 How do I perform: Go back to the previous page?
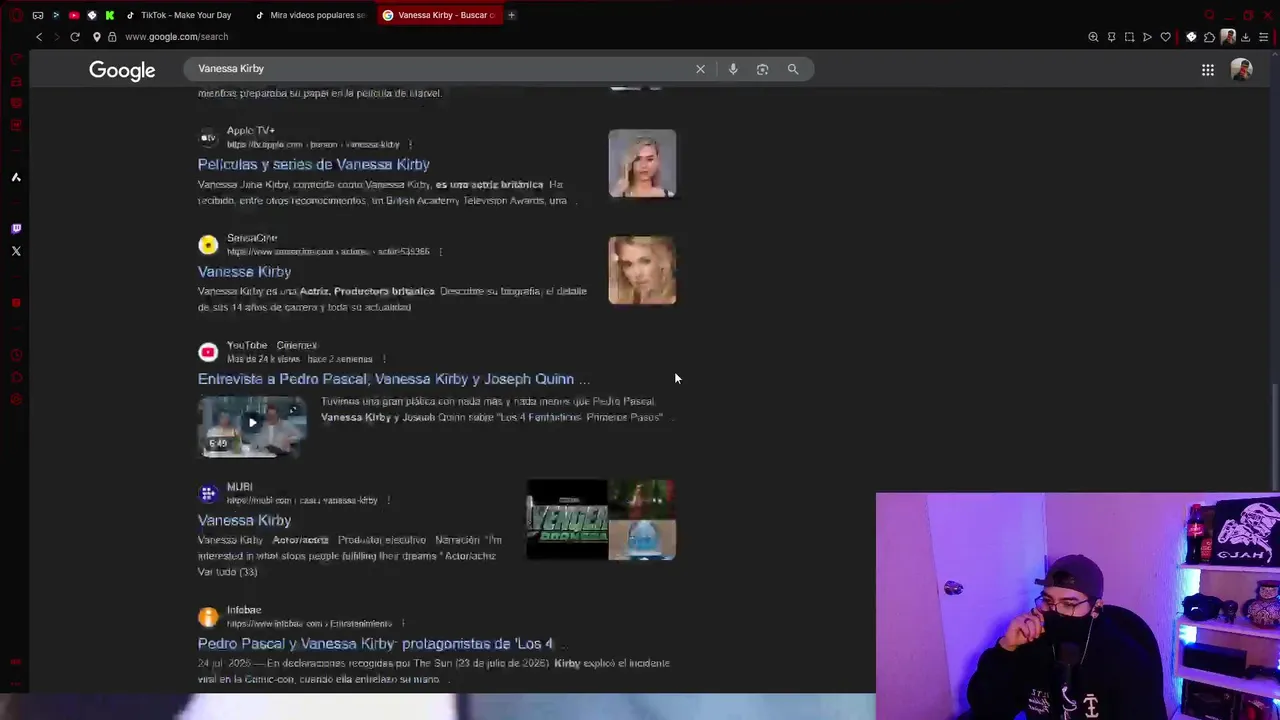point(39,37)
